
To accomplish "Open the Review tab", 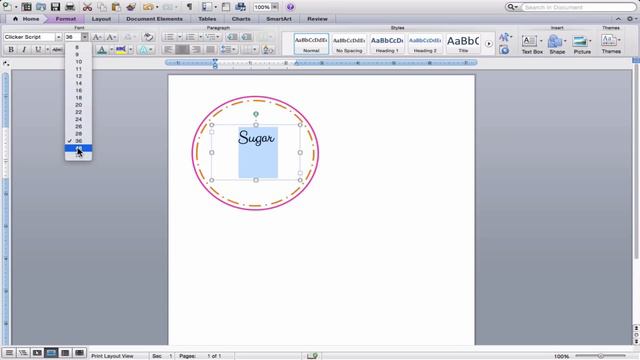I will point(317,19).
